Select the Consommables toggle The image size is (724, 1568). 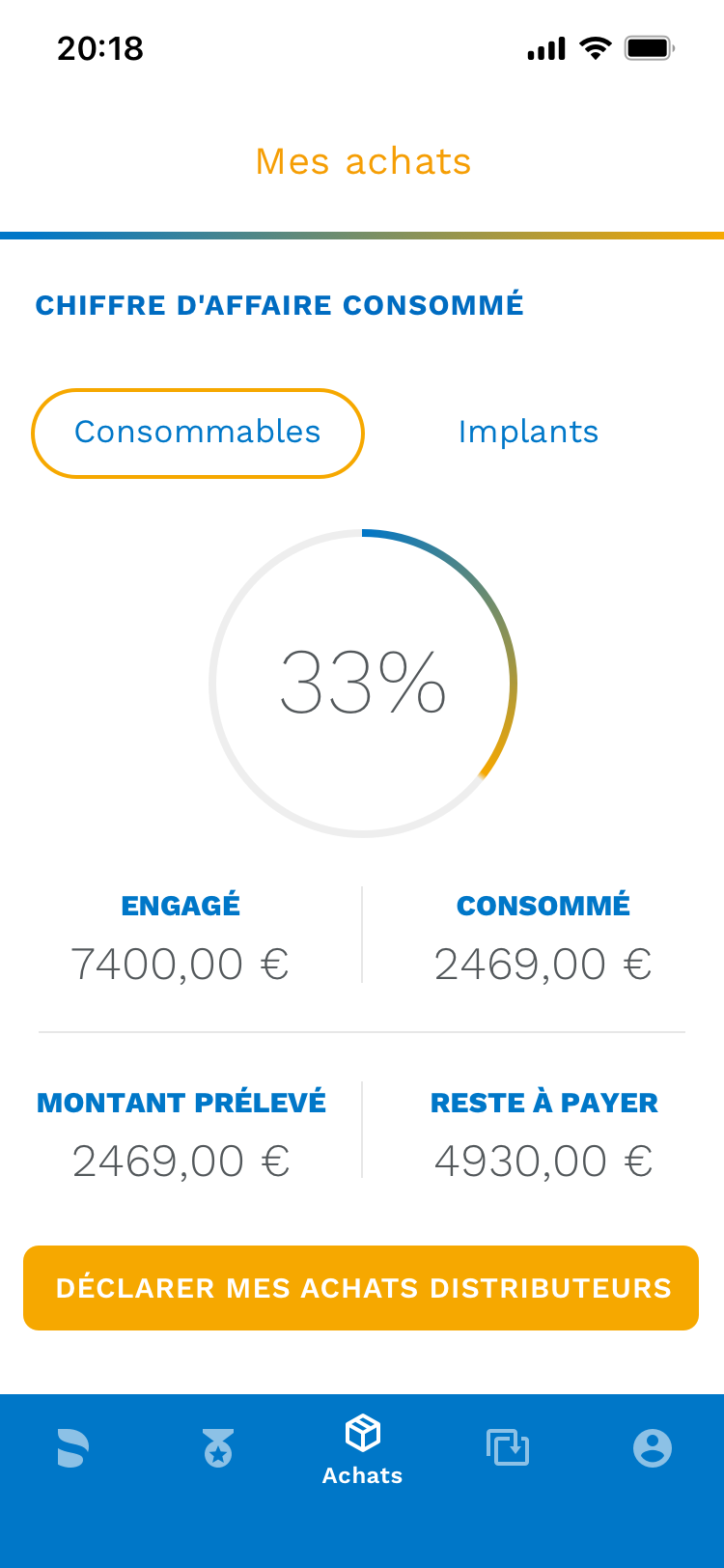click(x=198, y=433)
